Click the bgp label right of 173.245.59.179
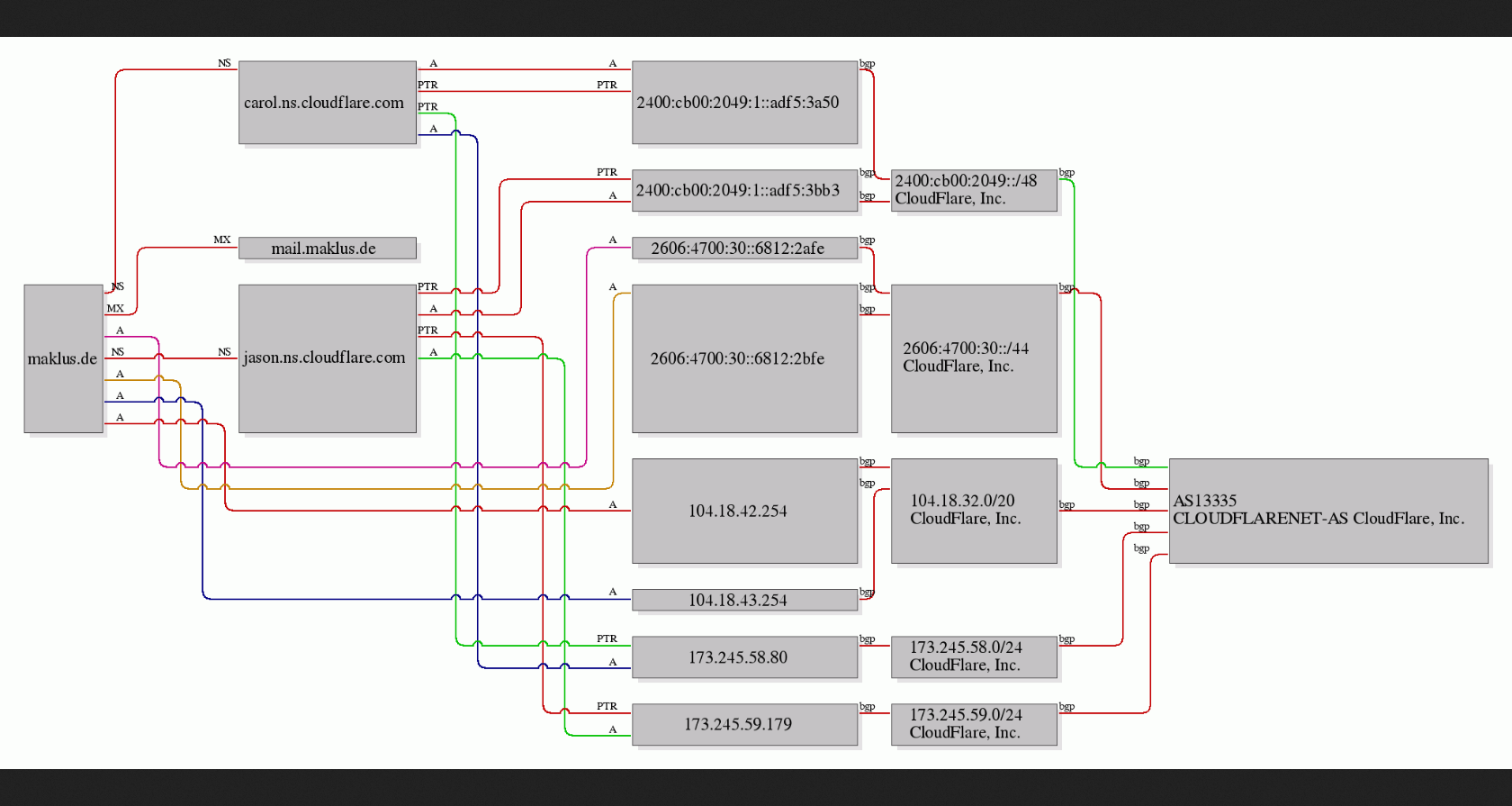 click(x=867, y=707)
